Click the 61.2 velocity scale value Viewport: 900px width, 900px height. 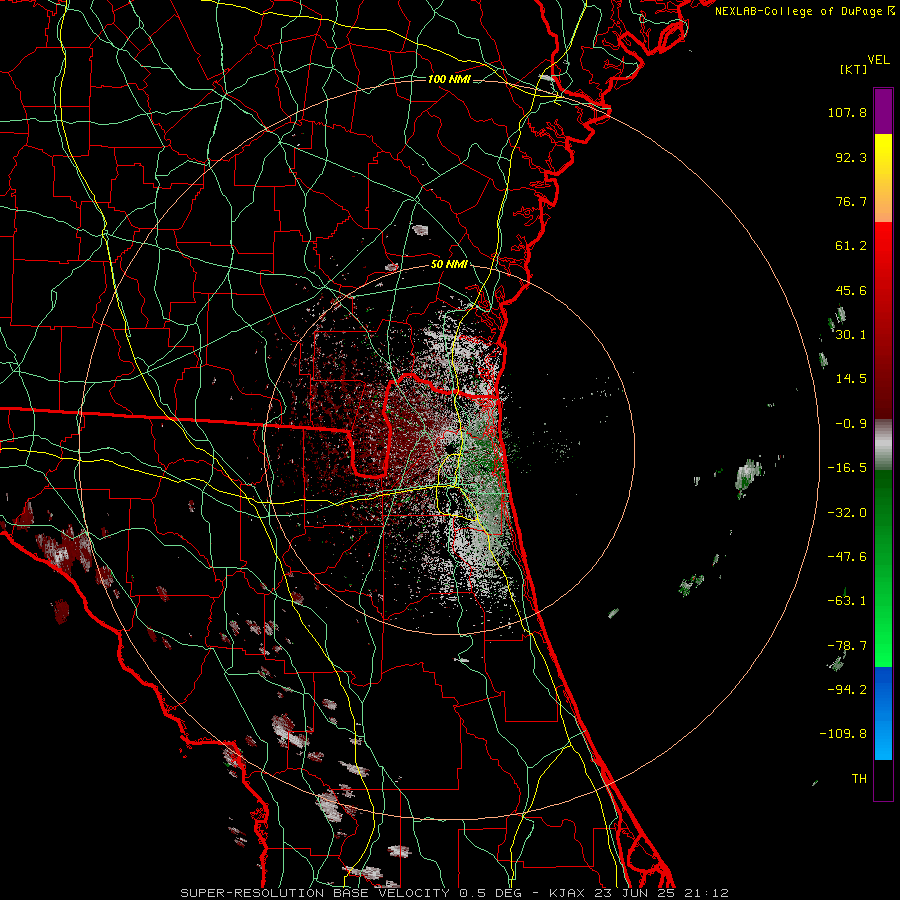tap(851, 246)
